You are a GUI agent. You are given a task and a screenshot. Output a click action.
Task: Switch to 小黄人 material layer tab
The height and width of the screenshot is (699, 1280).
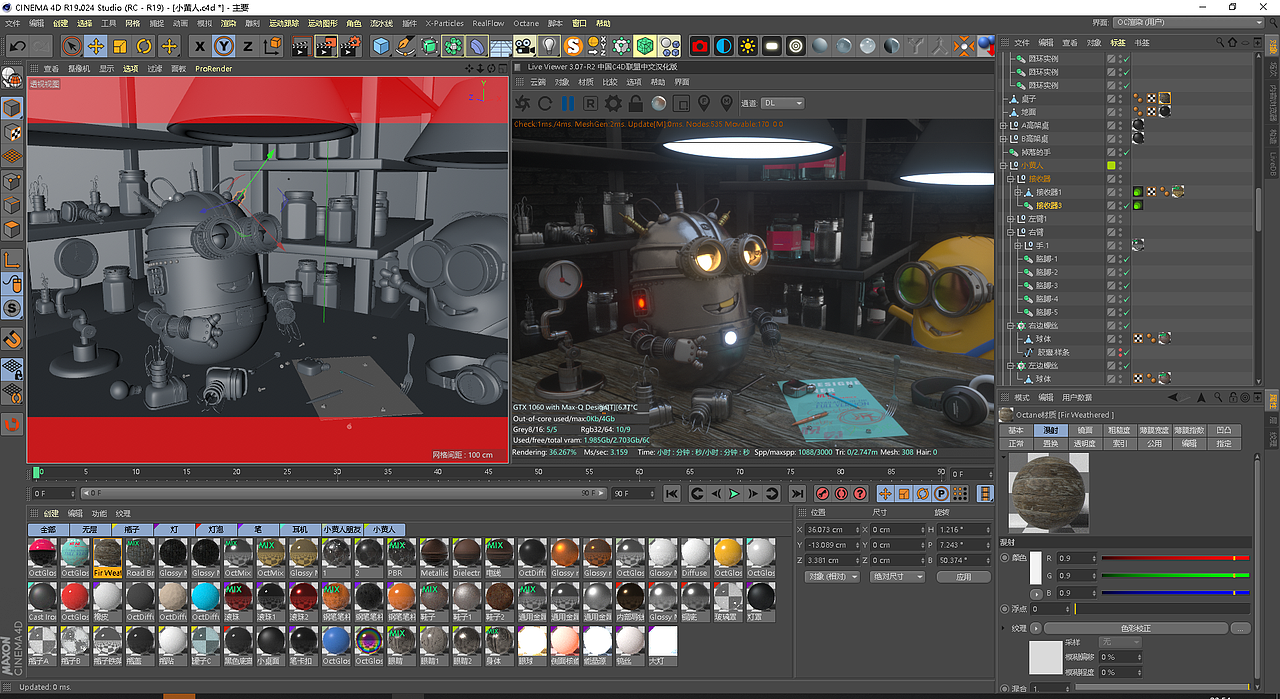[385, 529]
